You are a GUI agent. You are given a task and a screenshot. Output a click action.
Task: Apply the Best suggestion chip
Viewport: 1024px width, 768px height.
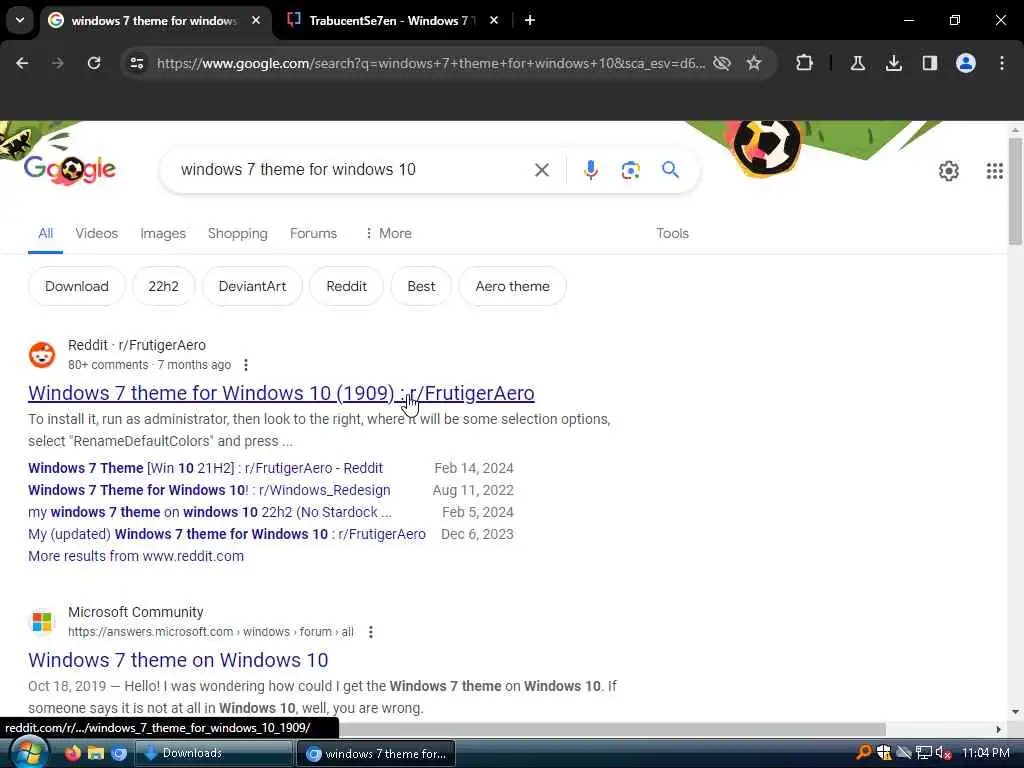(421, 286)
